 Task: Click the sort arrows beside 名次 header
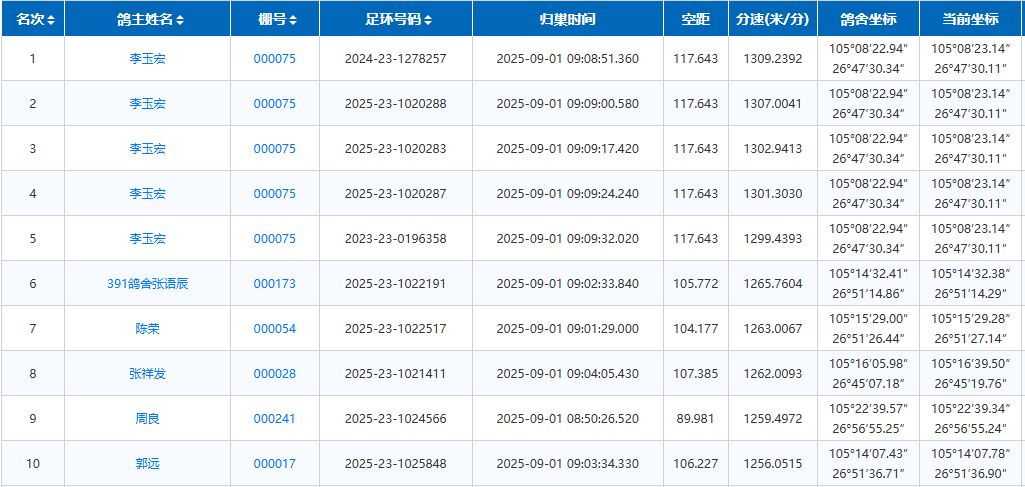51,20
